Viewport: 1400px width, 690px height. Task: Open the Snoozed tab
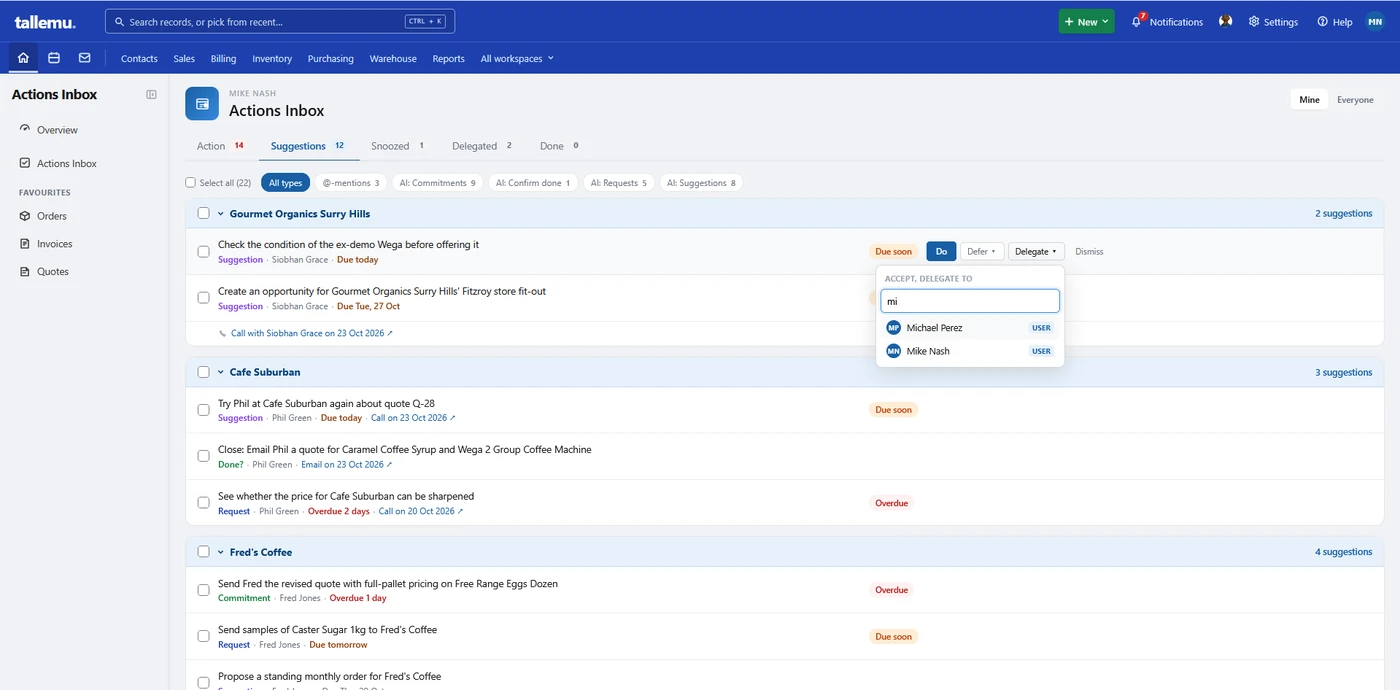(x=398, y=146)
